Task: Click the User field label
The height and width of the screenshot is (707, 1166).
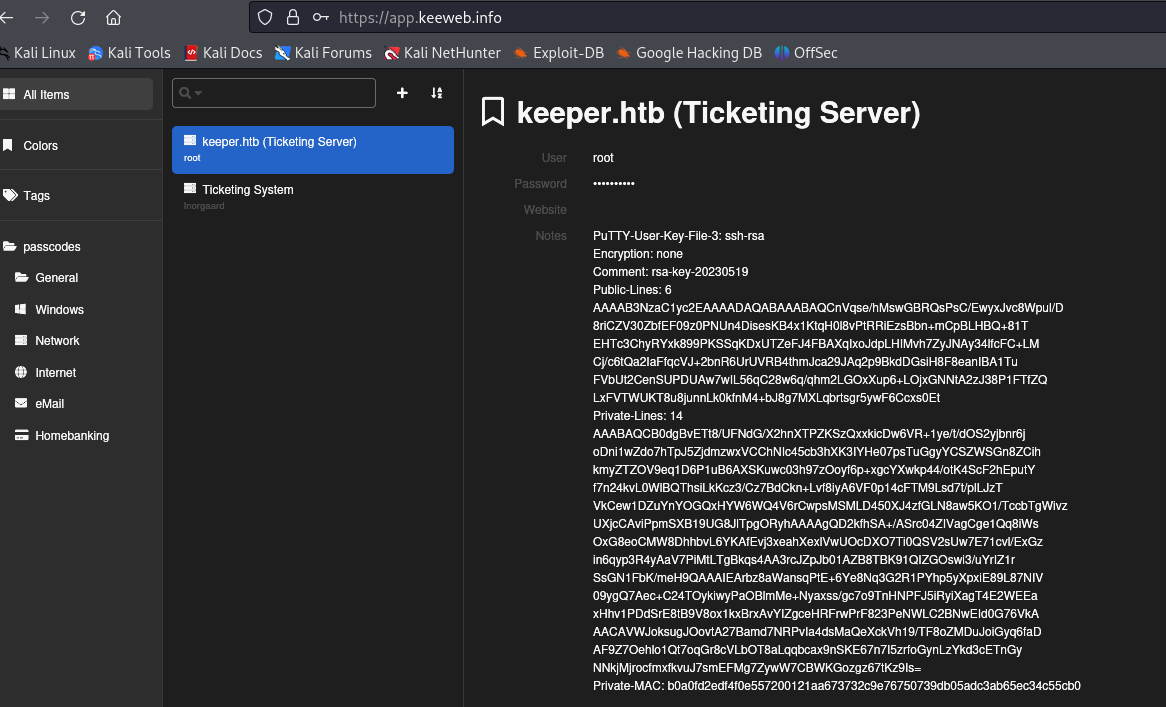Action: [x=554, y=158]
